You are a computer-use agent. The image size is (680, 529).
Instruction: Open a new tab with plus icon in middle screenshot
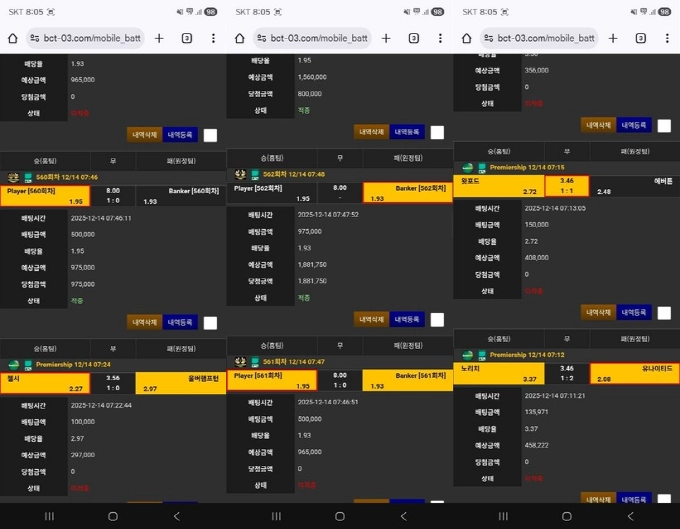tap(385, 38)
